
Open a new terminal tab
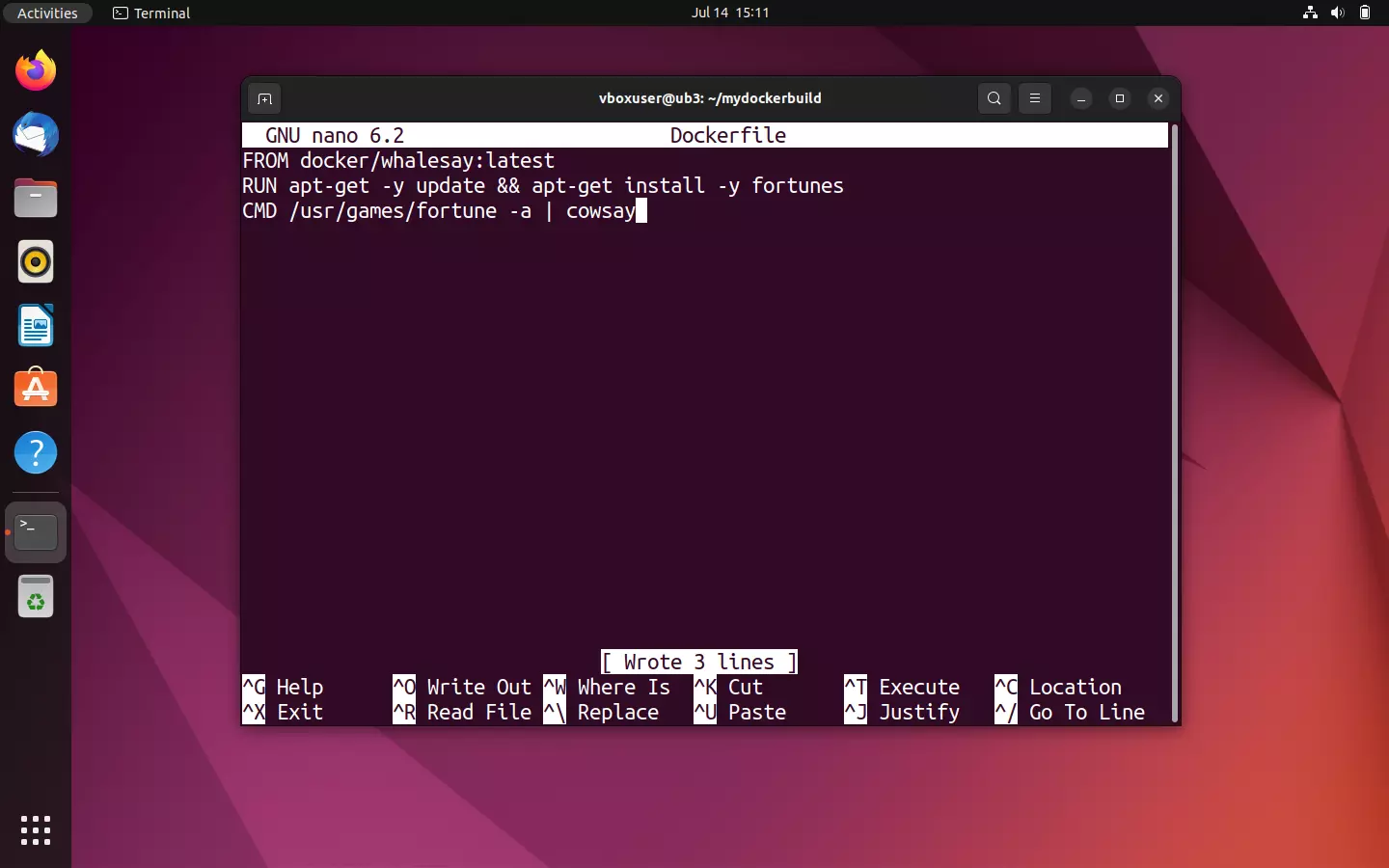tap(263, 98)
